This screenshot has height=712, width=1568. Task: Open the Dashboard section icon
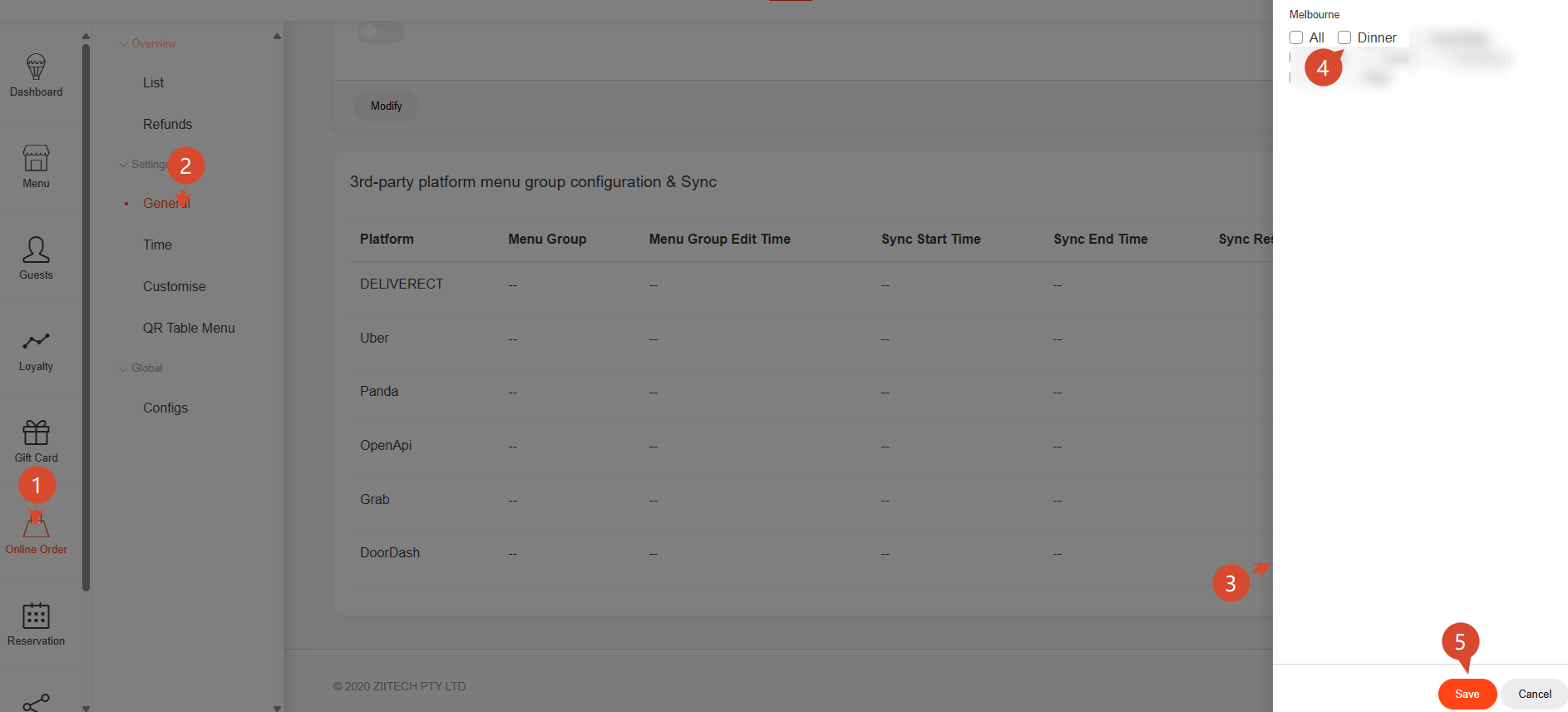coord(36,67)
